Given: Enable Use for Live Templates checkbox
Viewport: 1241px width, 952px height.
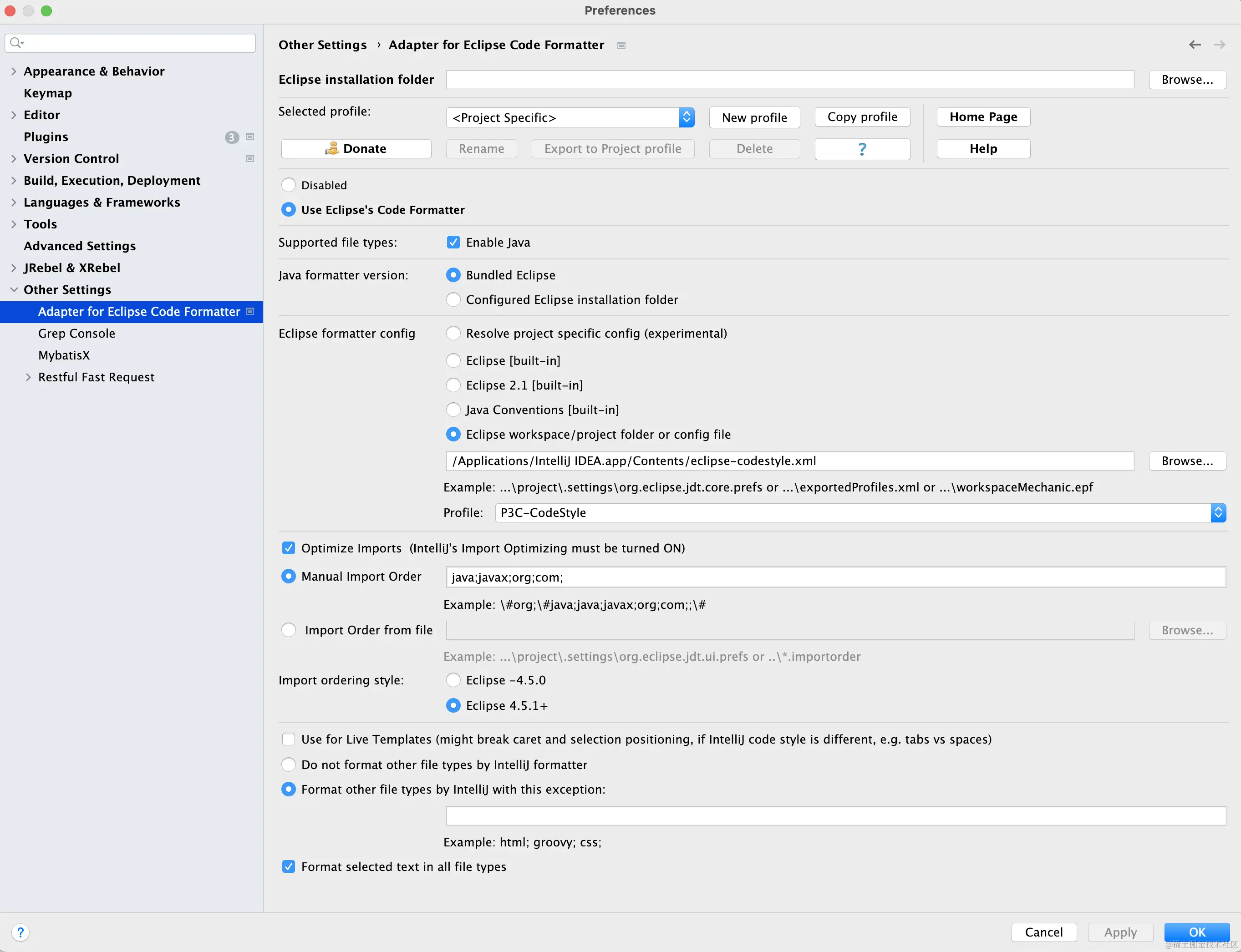Looking at the screenshot, I should click(x=289, y=739).
